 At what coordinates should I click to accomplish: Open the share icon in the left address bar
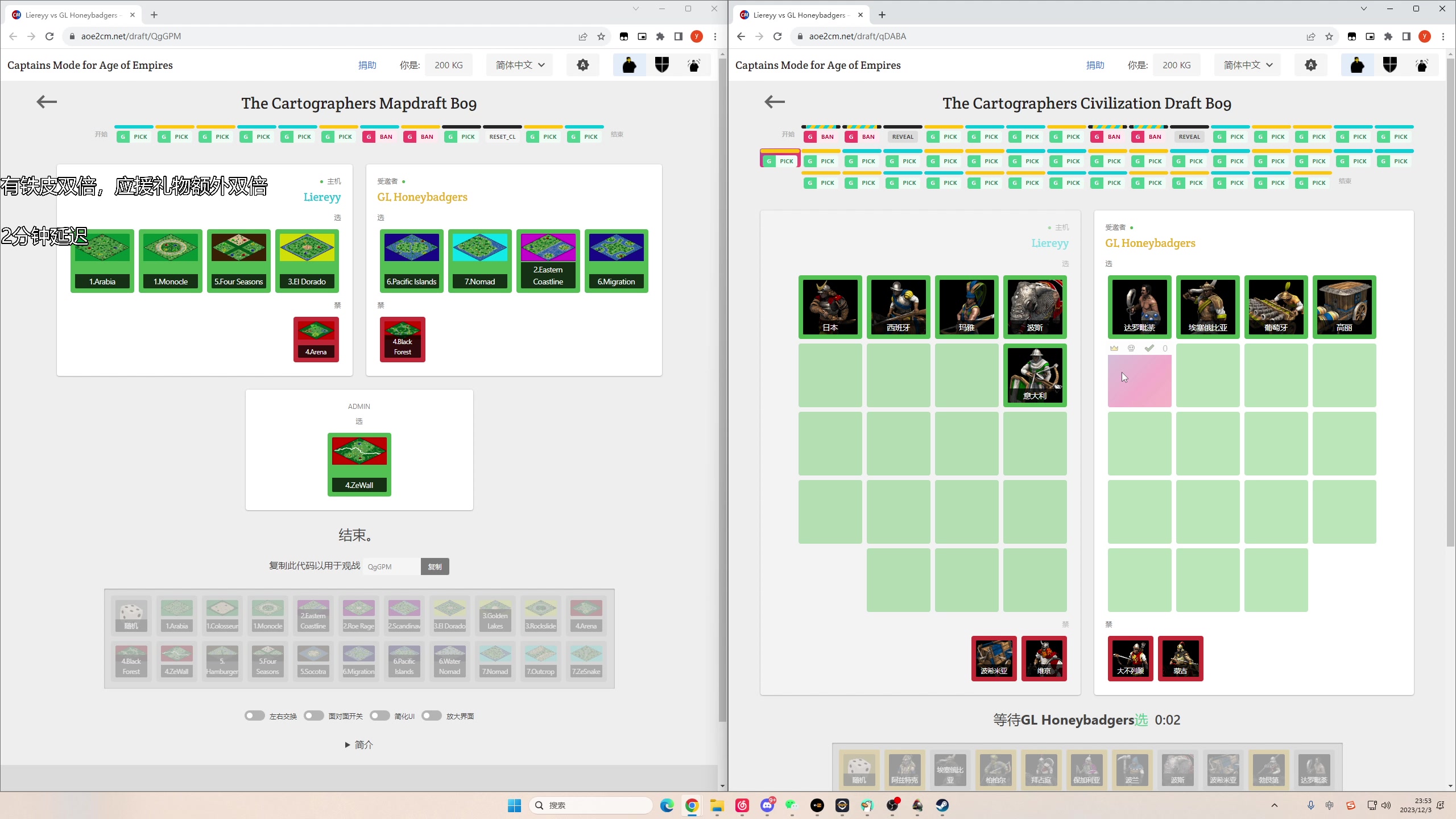point(583,36)
